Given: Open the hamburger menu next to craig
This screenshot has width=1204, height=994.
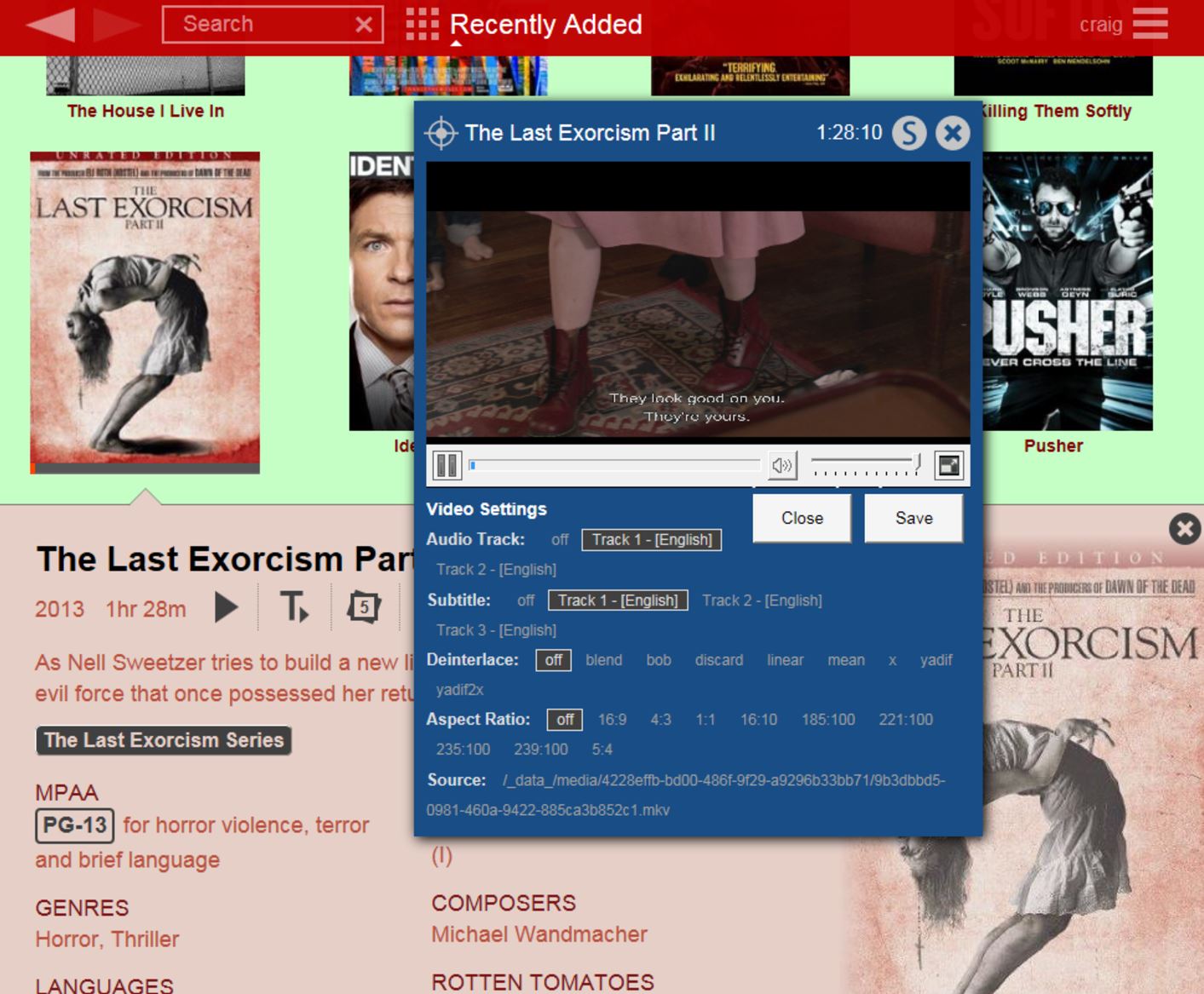Looking at the screenshot, I should click(1149, 25).
